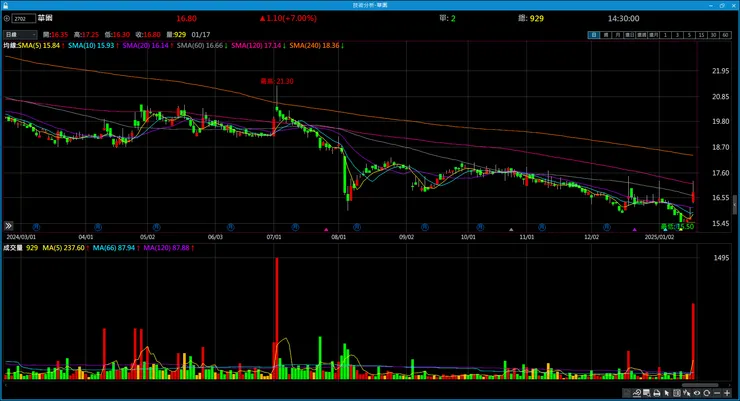
Task: Select the crosshair cursor tool icon
Action: point(687,393)
